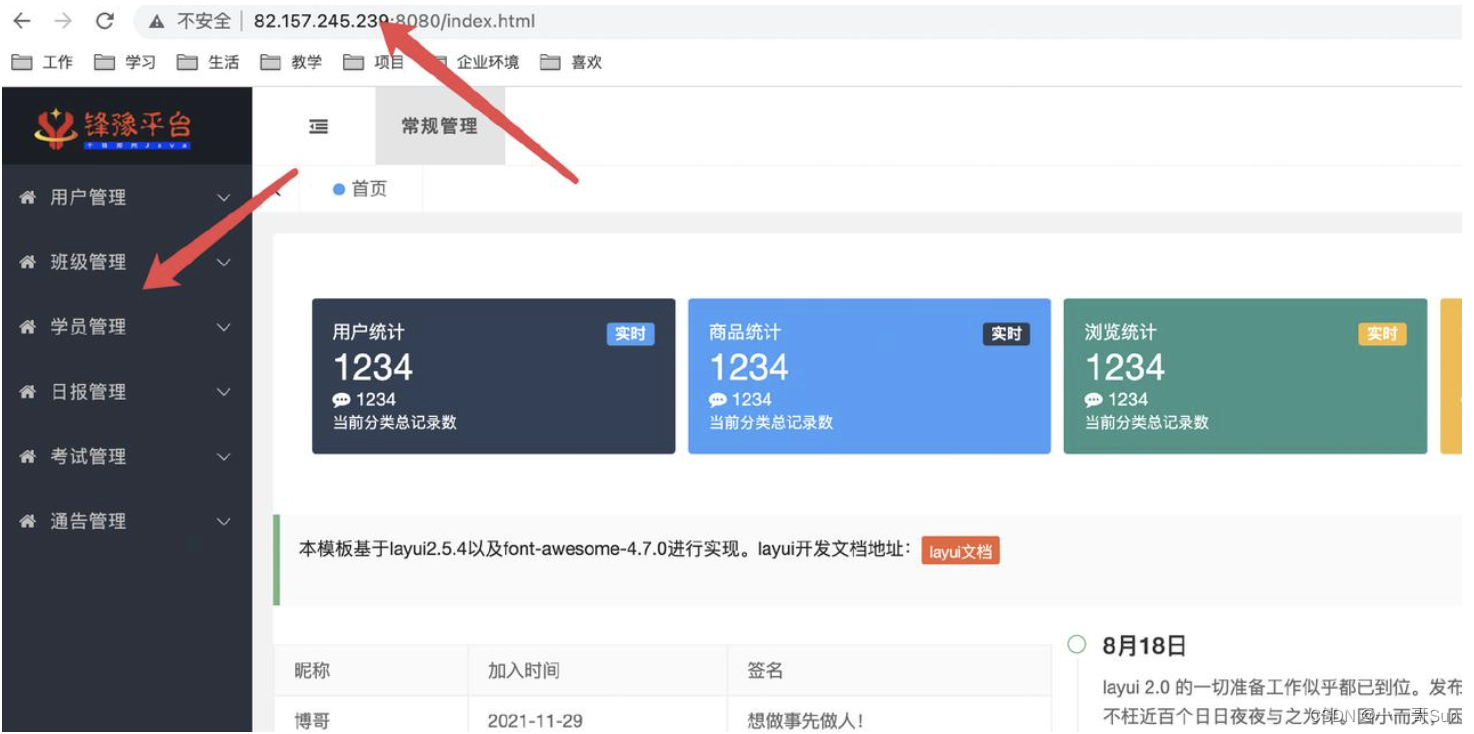The height and width of the screenshot is (734, 1474).
Task: Click the 8月18日 timeline circle marker
Action: pos(1077,645)
